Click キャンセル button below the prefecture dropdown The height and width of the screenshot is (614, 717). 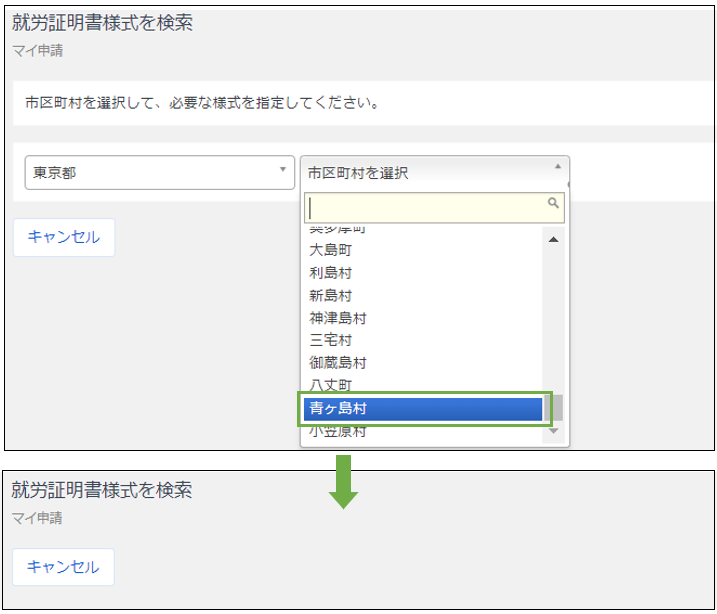click(x=63, y=237)
